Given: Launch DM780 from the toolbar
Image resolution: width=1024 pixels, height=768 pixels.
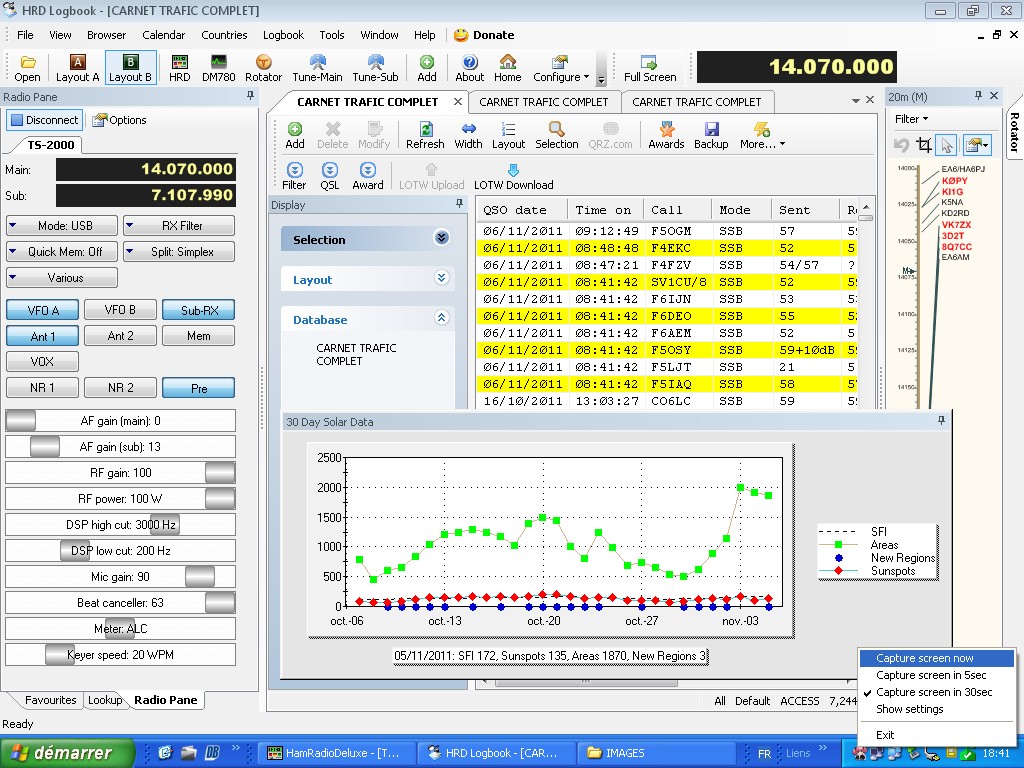Looking at the screenshot, I should tap(218, 68).
